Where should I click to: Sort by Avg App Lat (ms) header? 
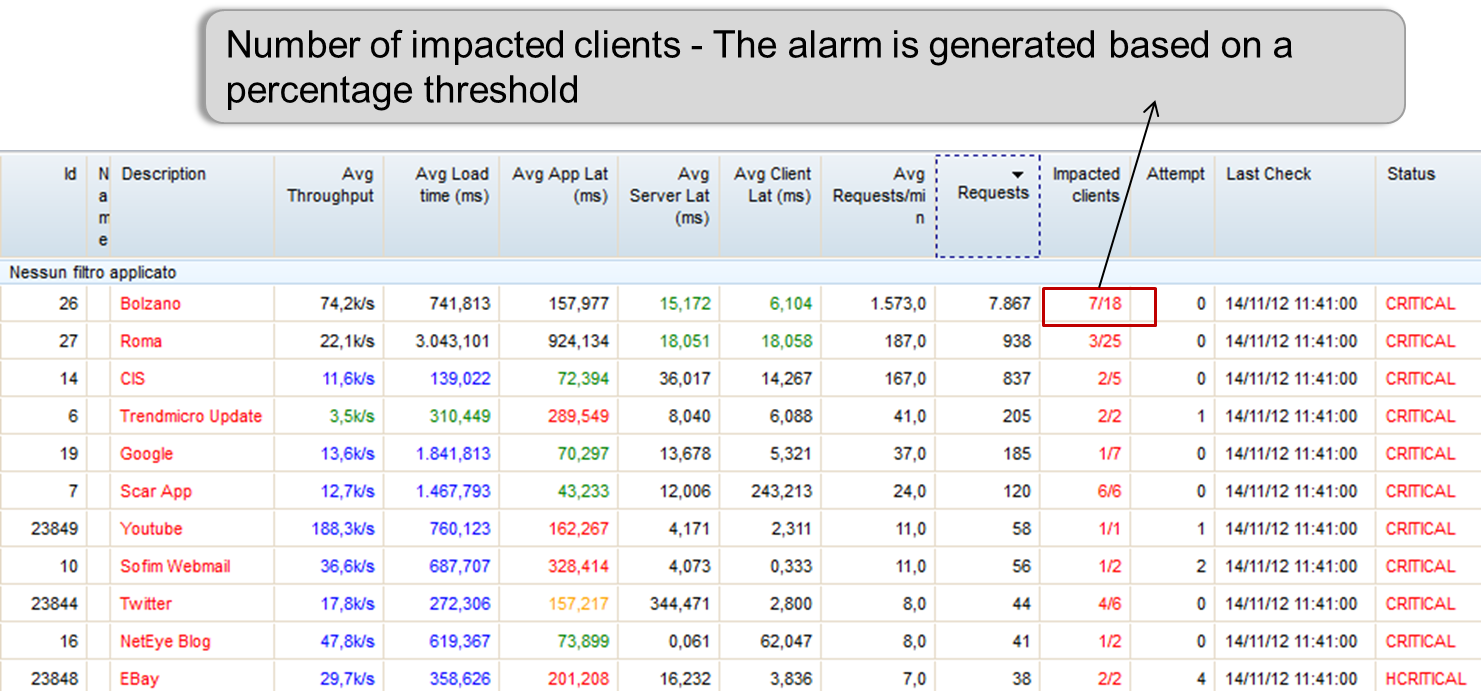558,205
